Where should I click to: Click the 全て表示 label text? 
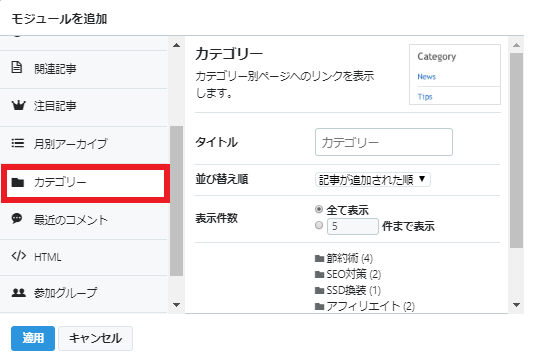coord(347,210)
